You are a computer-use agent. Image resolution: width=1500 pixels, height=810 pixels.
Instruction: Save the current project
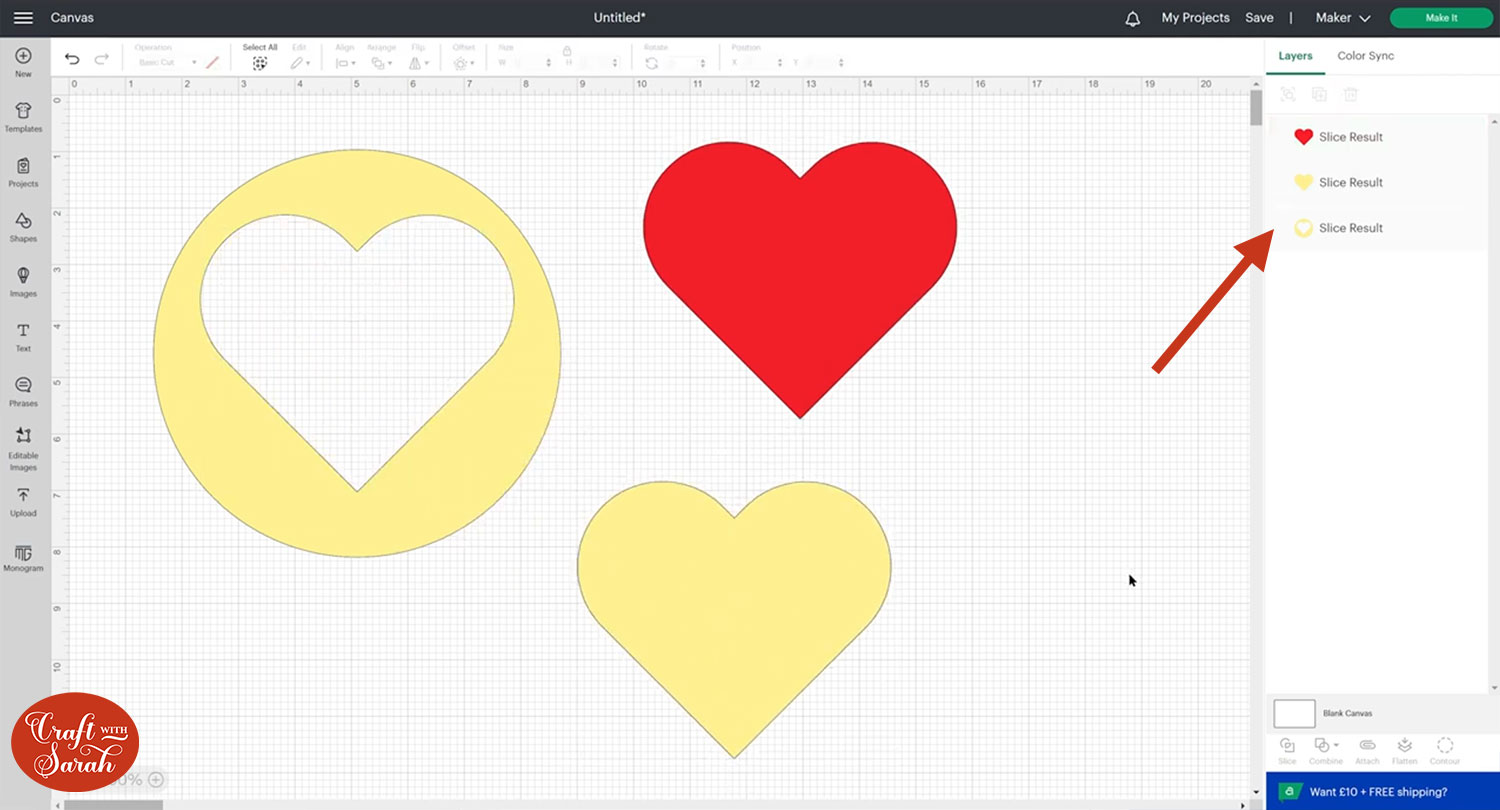(x=1259, y=18)
